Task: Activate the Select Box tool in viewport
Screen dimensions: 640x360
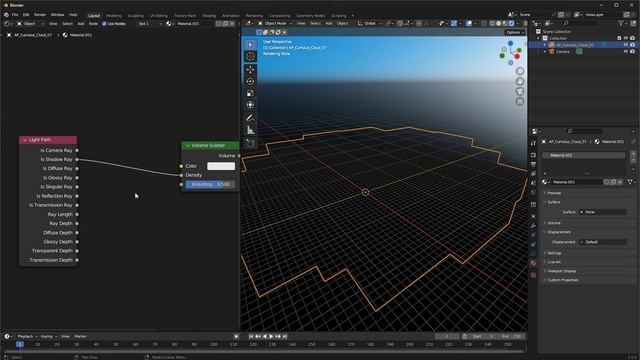Action: point(251,44)
